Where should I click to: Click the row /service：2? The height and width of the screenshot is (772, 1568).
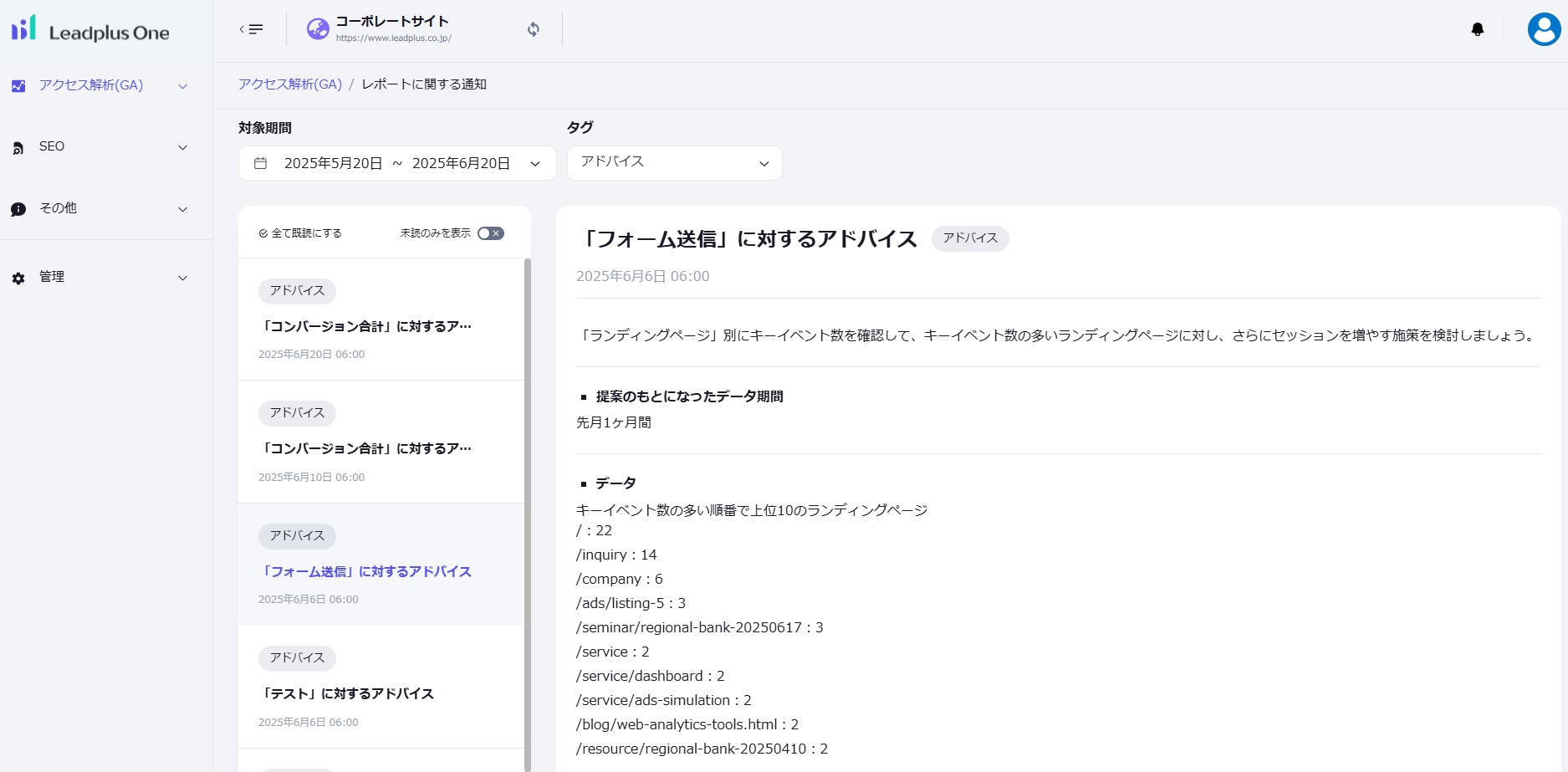tap(613, 652)
